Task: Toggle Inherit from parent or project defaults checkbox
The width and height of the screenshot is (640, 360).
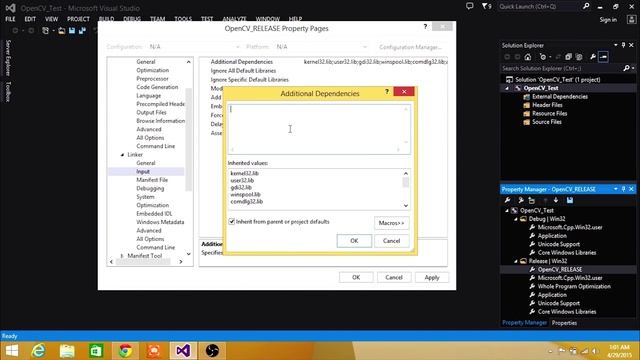Action: [232, 222]
